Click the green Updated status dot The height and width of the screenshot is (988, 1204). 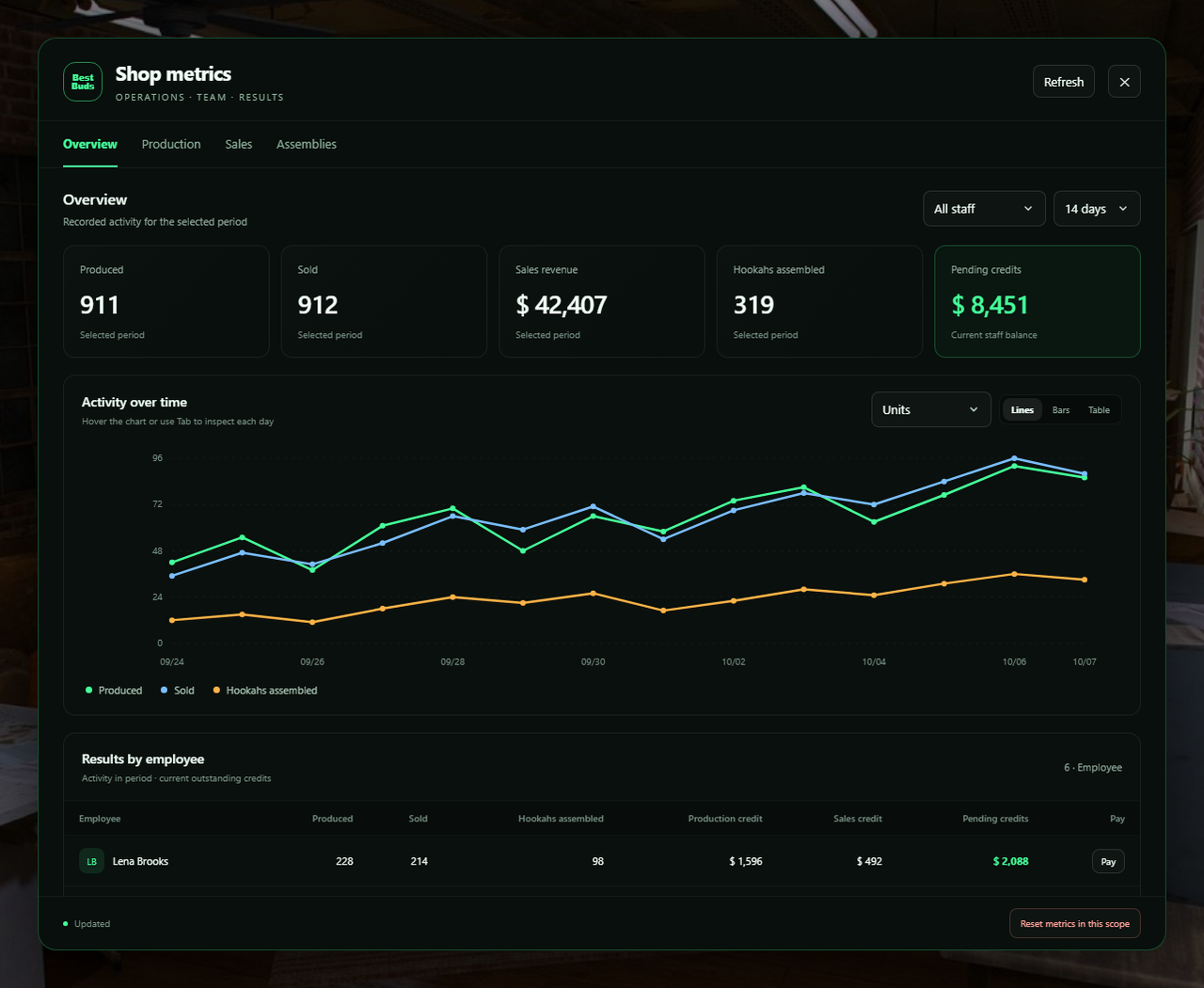[66, 924]
